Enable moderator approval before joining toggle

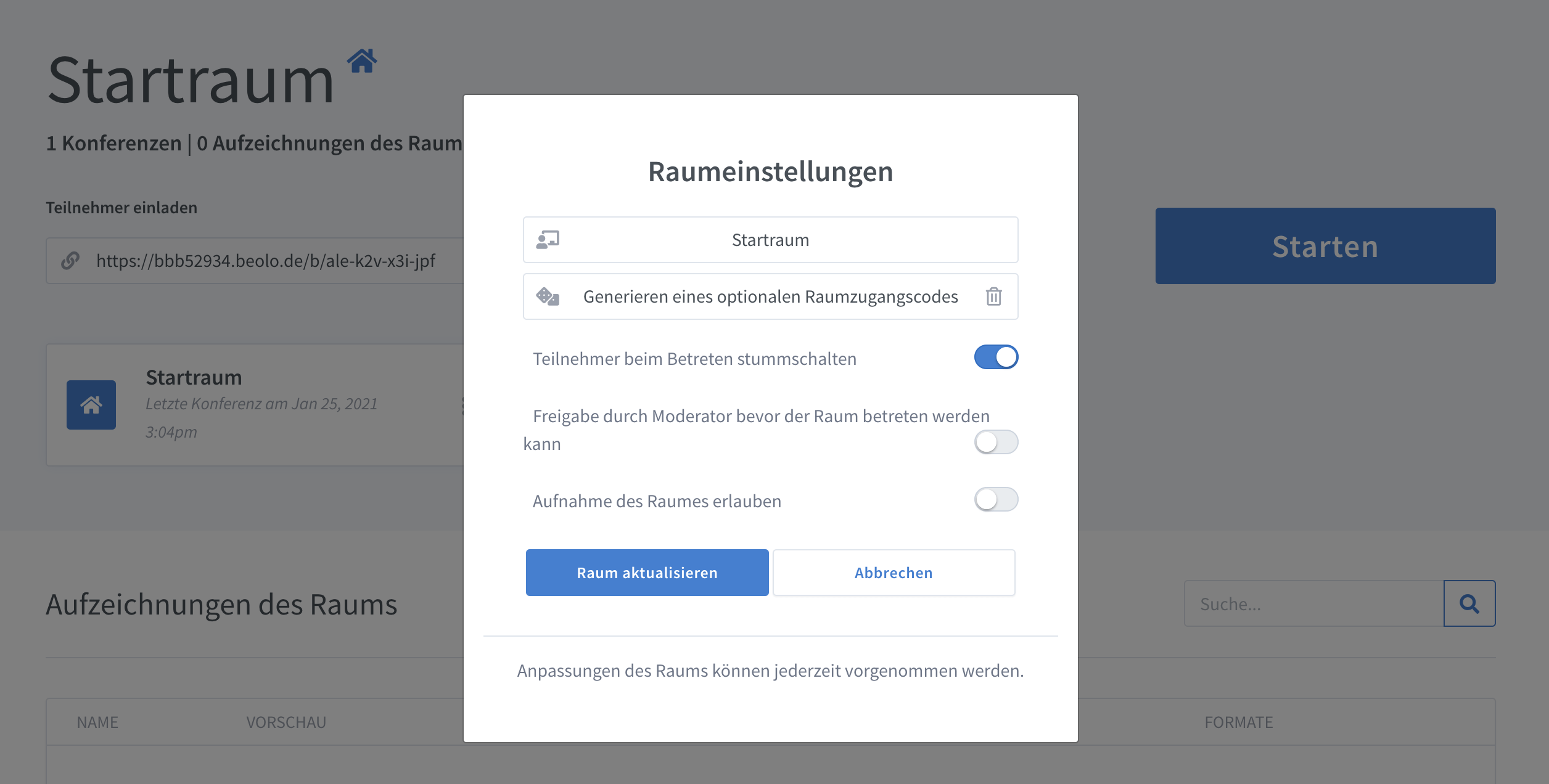point(996,442)
